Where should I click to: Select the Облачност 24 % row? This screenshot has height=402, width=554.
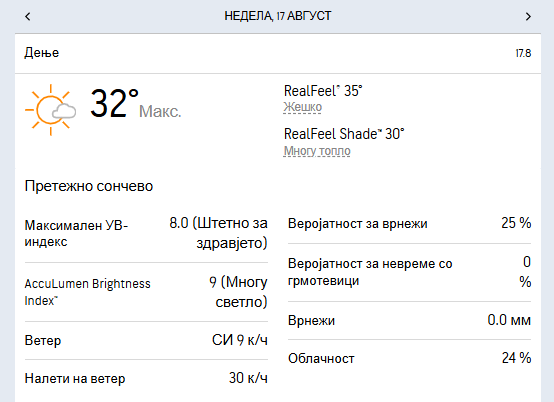click(x=409, y=358)
